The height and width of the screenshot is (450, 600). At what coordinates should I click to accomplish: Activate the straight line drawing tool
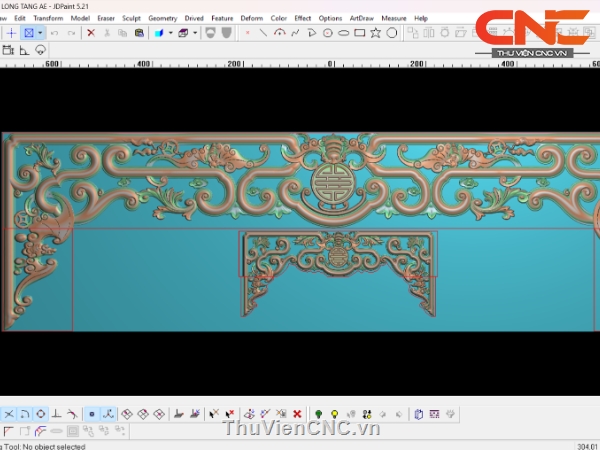263,33
